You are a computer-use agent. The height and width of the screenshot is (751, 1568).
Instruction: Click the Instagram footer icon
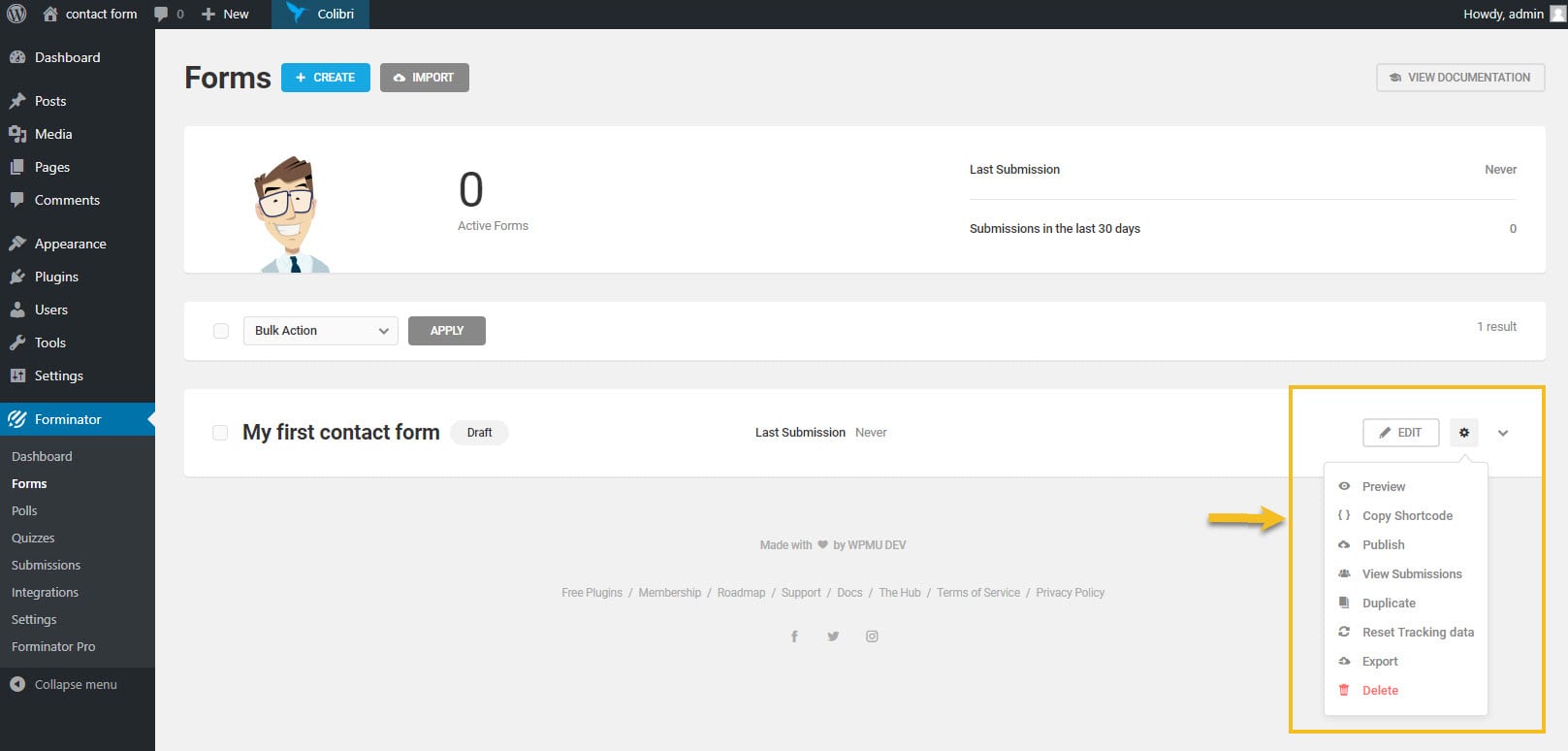pyautogui.click(x=872, y=637)
